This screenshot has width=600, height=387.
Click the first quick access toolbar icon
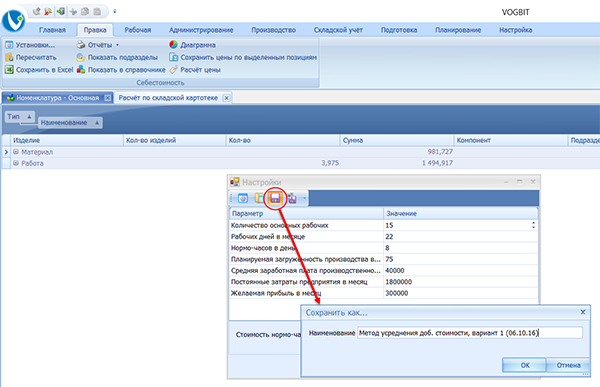tap(36, 11)
